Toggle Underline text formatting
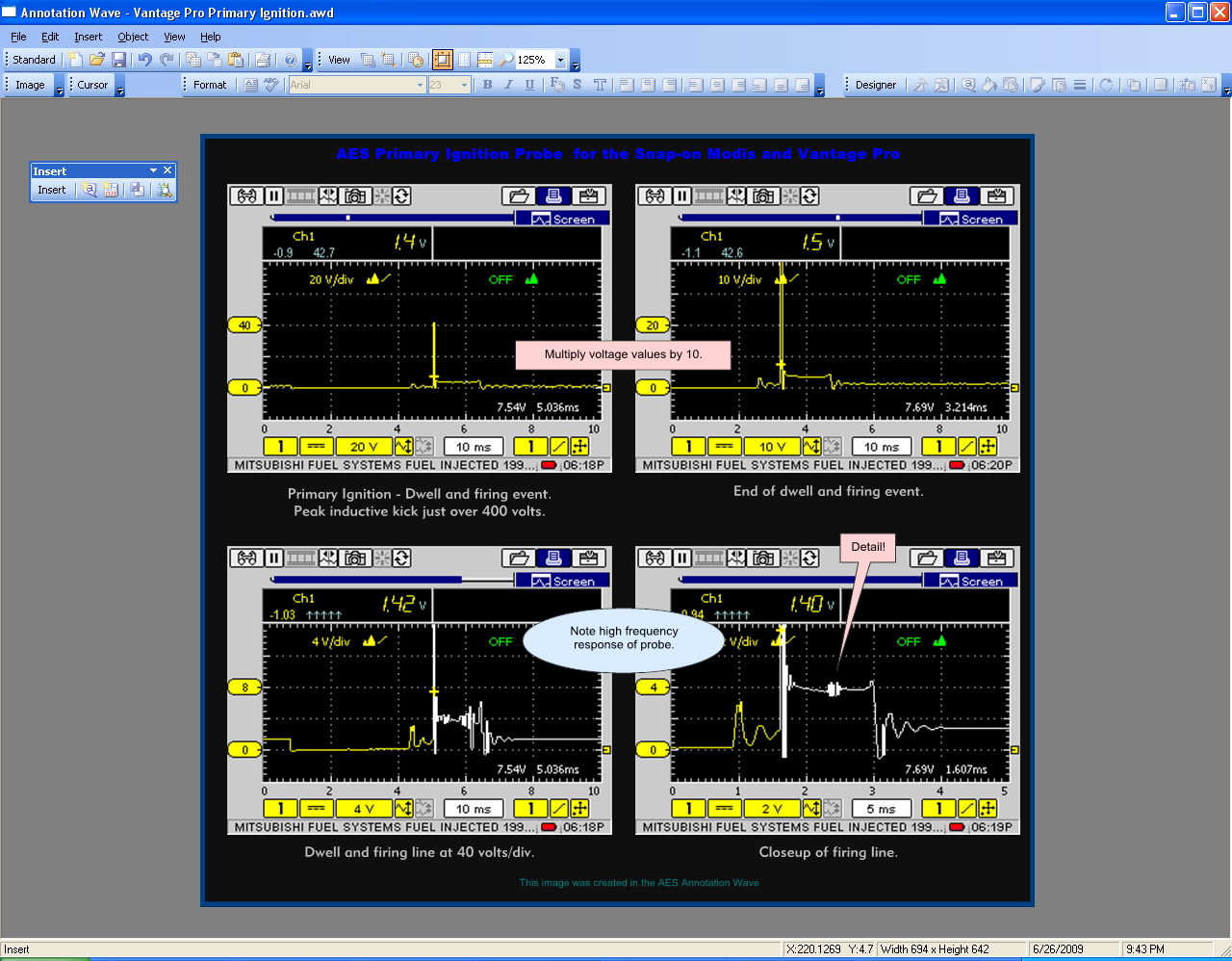 pyautogui.click(x=529, y=85)
